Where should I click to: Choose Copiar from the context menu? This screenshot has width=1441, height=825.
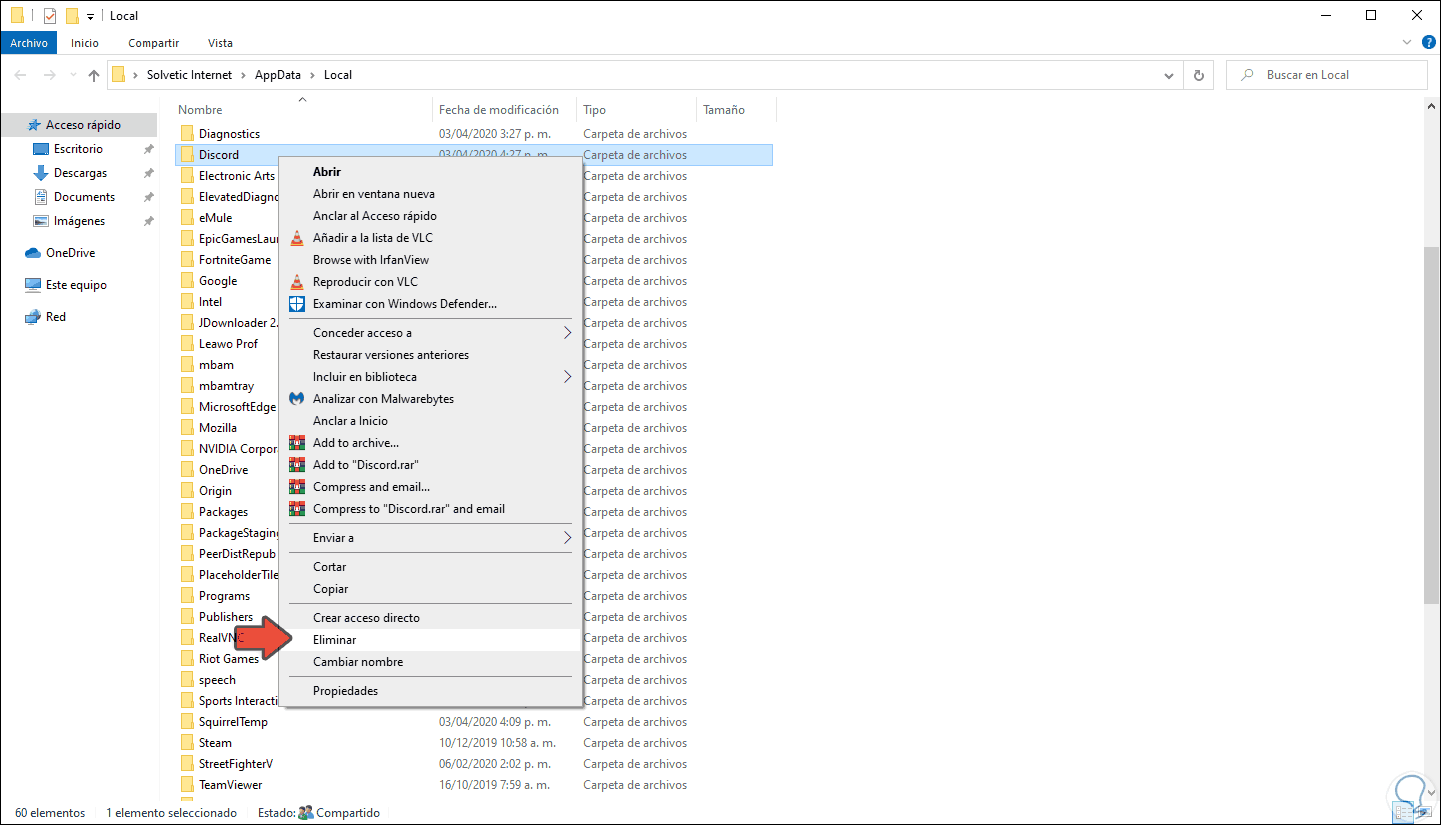pyautogui.click(x=431, y=589)
